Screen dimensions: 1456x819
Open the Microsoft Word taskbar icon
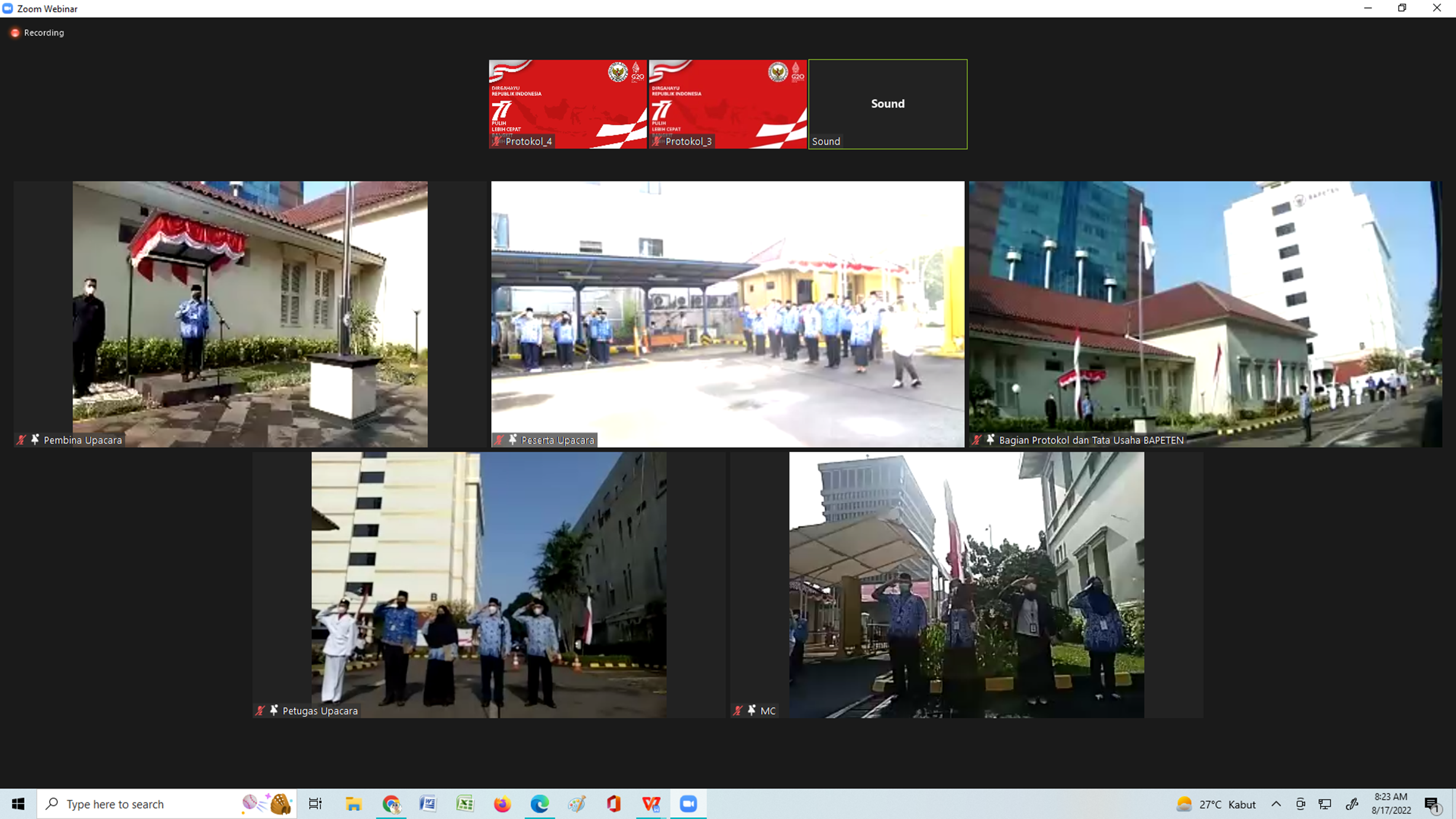coord(428,804)
